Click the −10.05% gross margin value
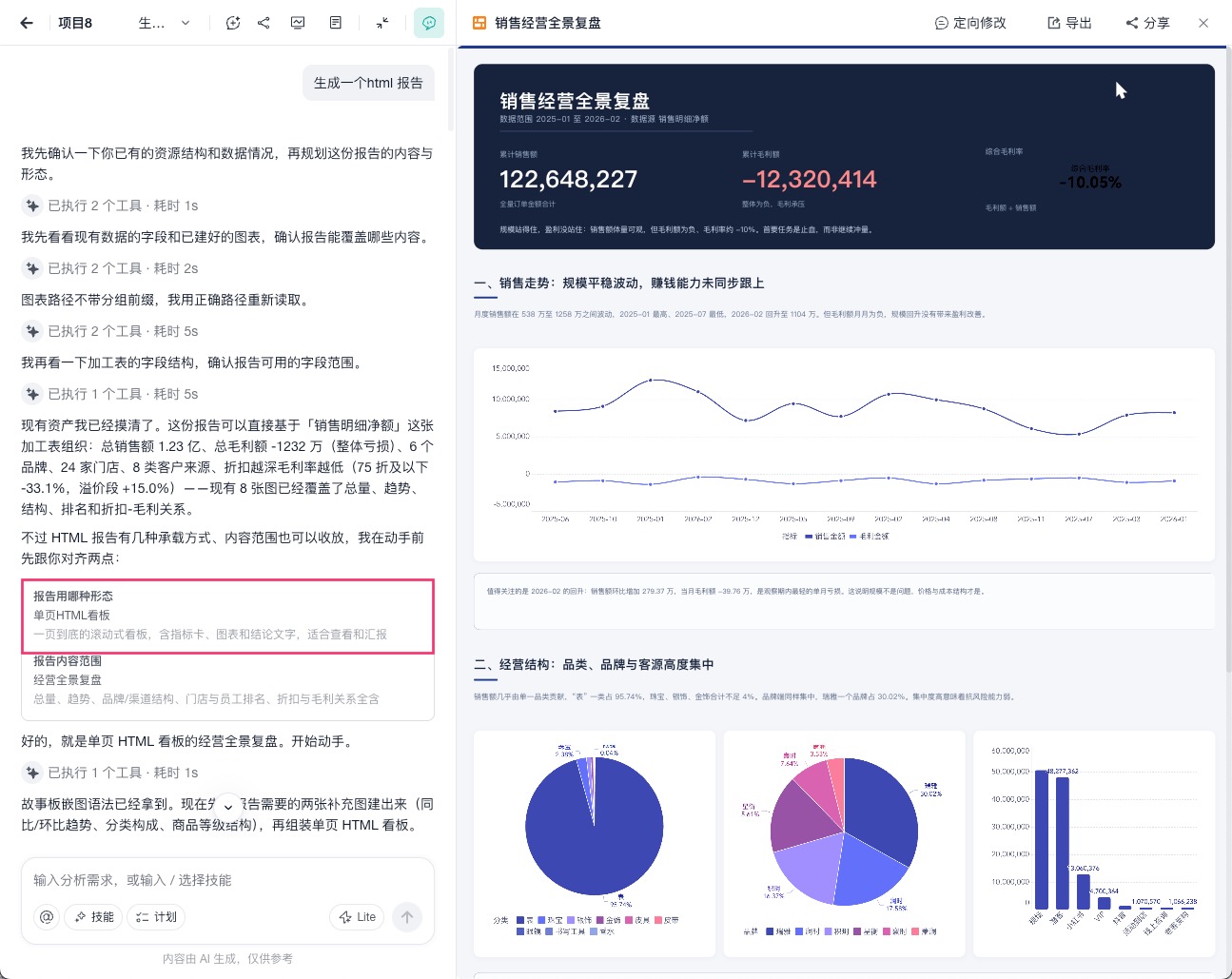Viewport: 1232px width, 979px height. point(1090,182)
